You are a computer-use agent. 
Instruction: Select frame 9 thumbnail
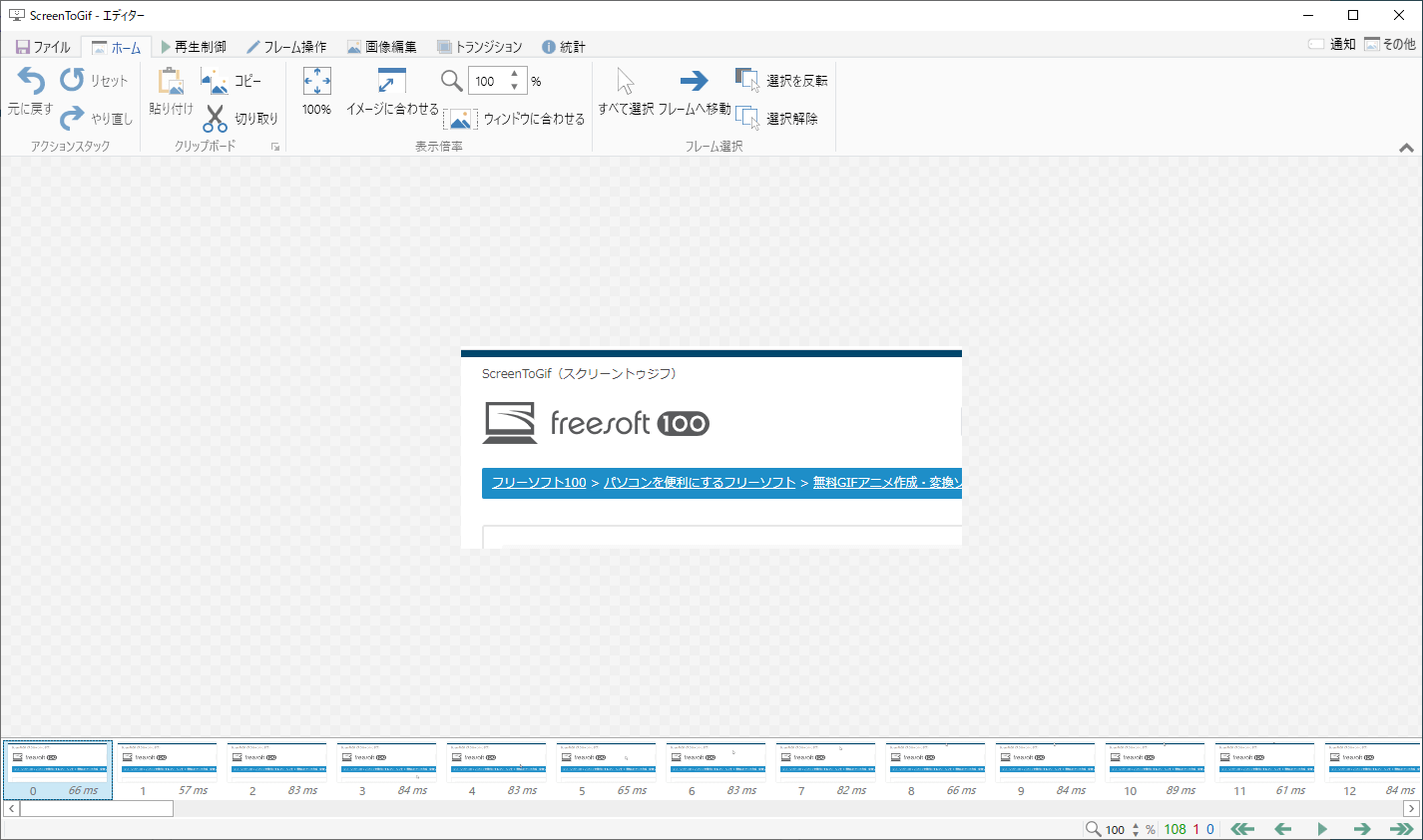pyautogui.click(x=1046, y=770)
